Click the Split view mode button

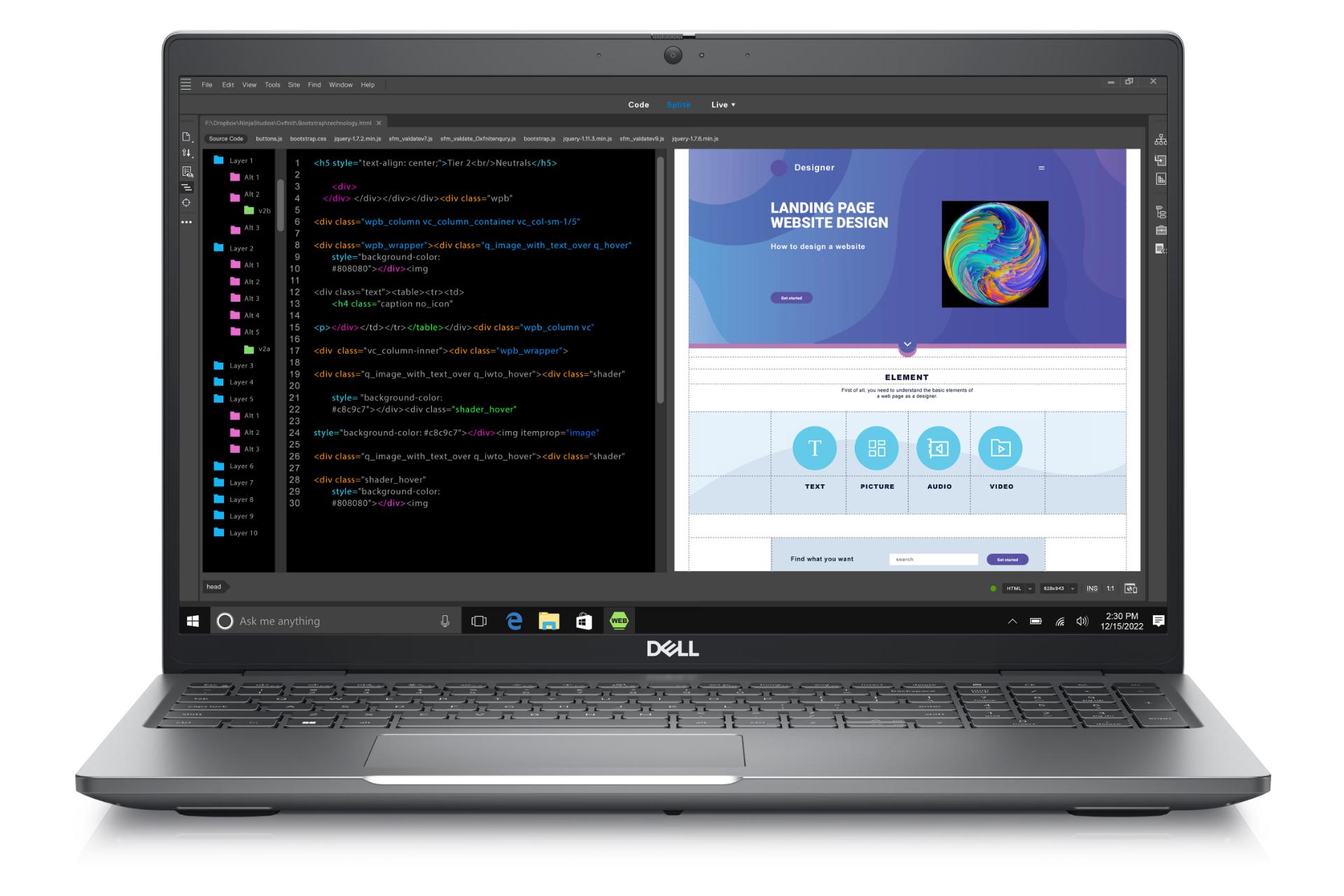(x=680, y=104)
